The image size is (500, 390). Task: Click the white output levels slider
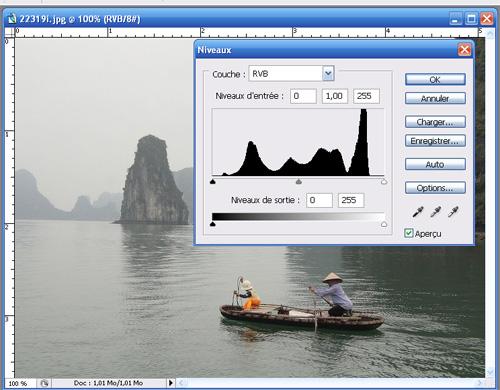[384, 224]
